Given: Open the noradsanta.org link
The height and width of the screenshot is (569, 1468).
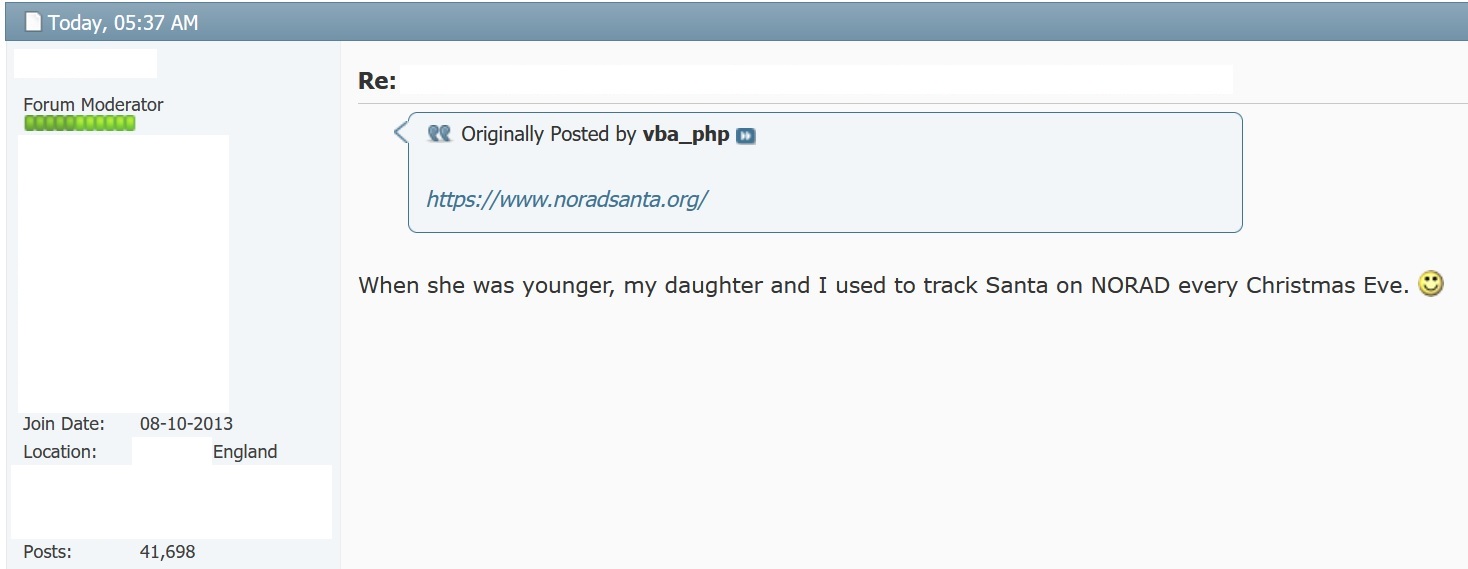Looking at the screenshot, I should (x=567, y=198).
